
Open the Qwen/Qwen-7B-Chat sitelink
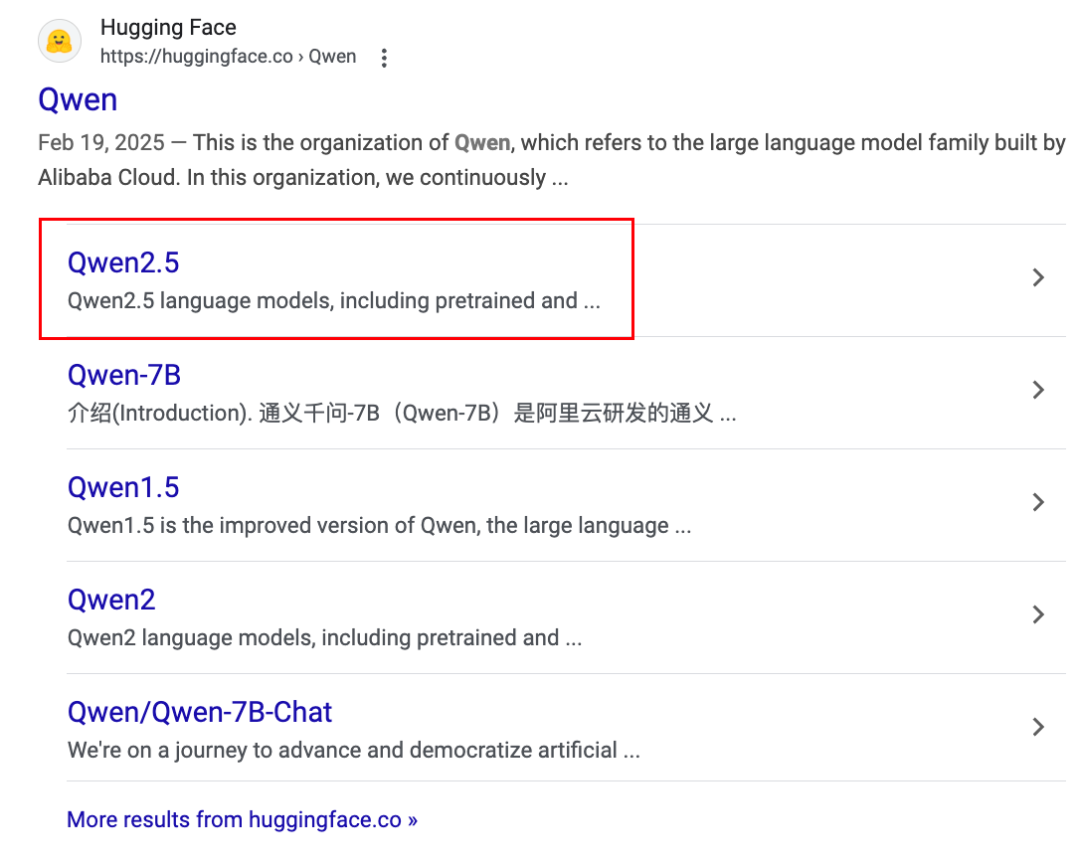[199, 712]
